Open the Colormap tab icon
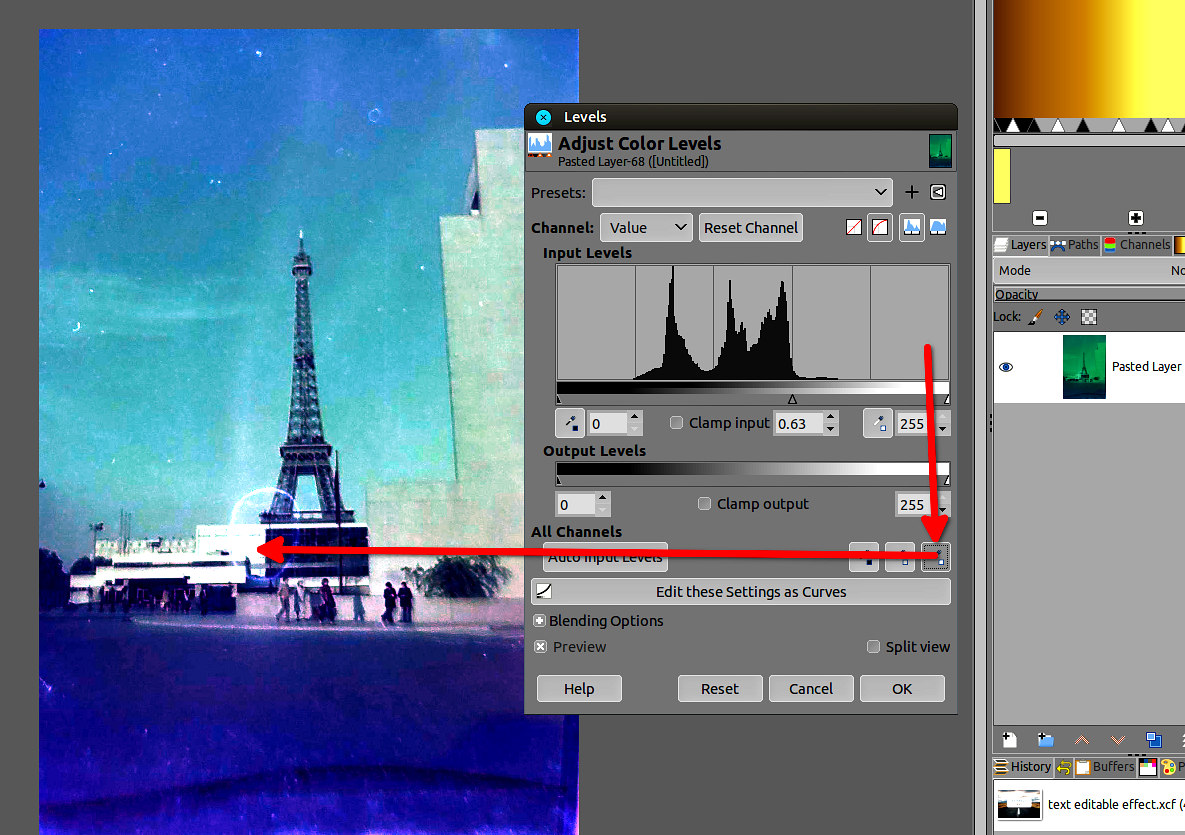 click(x=1147, y=767)
